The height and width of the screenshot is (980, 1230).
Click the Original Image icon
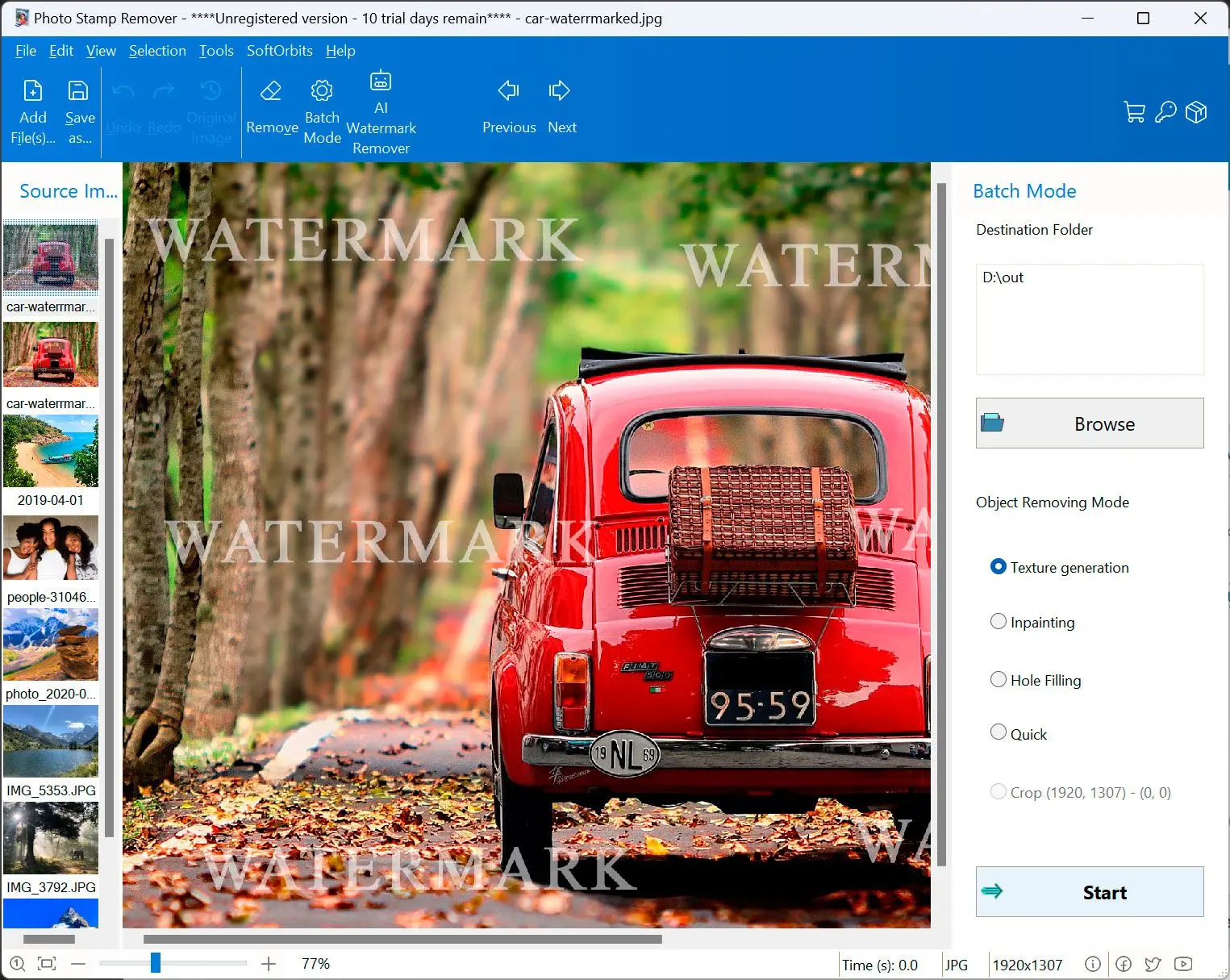point(211,90)
